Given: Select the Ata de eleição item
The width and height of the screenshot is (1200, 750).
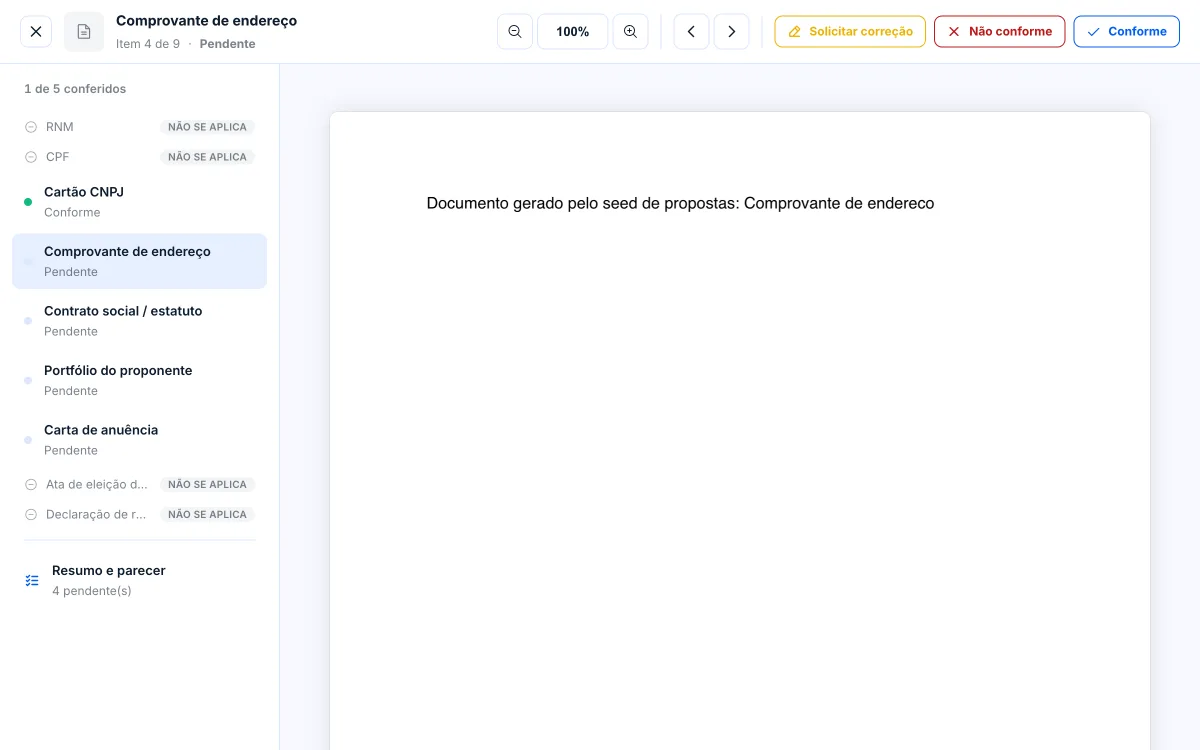Looking at the screenshot, I should tap(140, 484).
